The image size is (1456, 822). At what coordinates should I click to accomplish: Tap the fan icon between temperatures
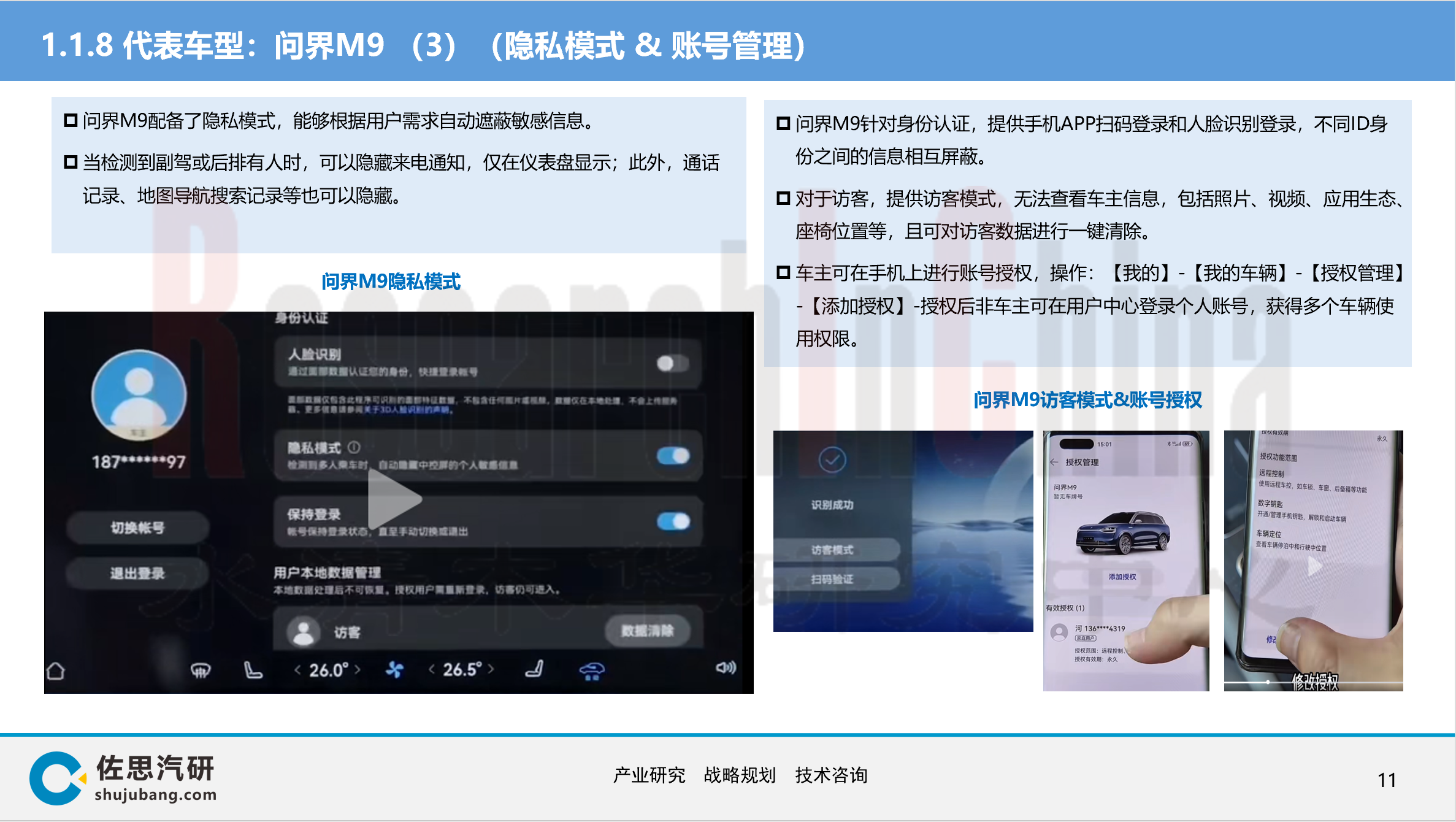(394, 670)
